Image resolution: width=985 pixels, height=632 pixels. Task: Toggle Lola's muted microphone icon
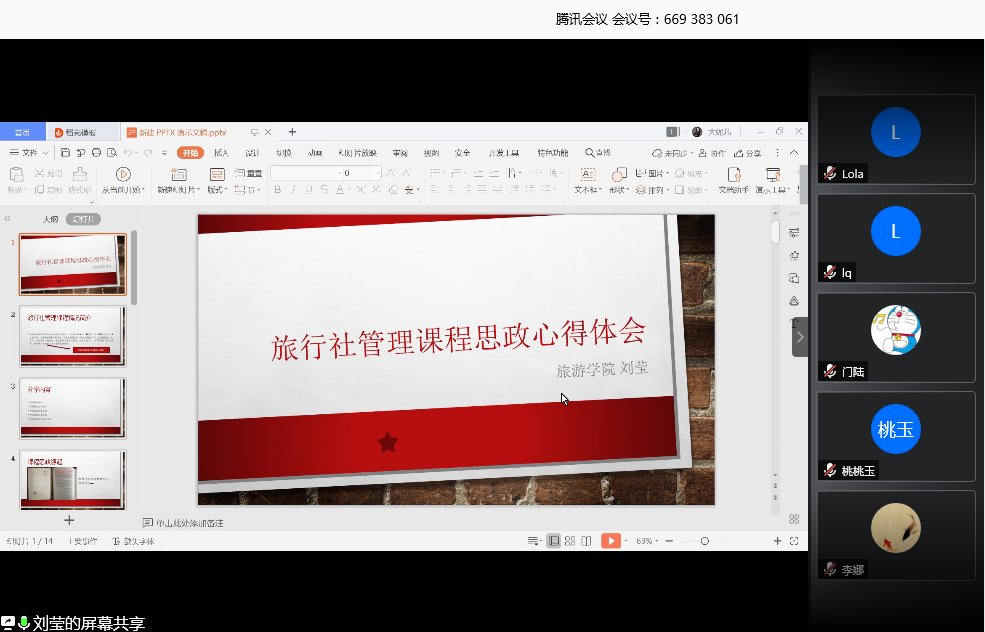pos(829,174)
